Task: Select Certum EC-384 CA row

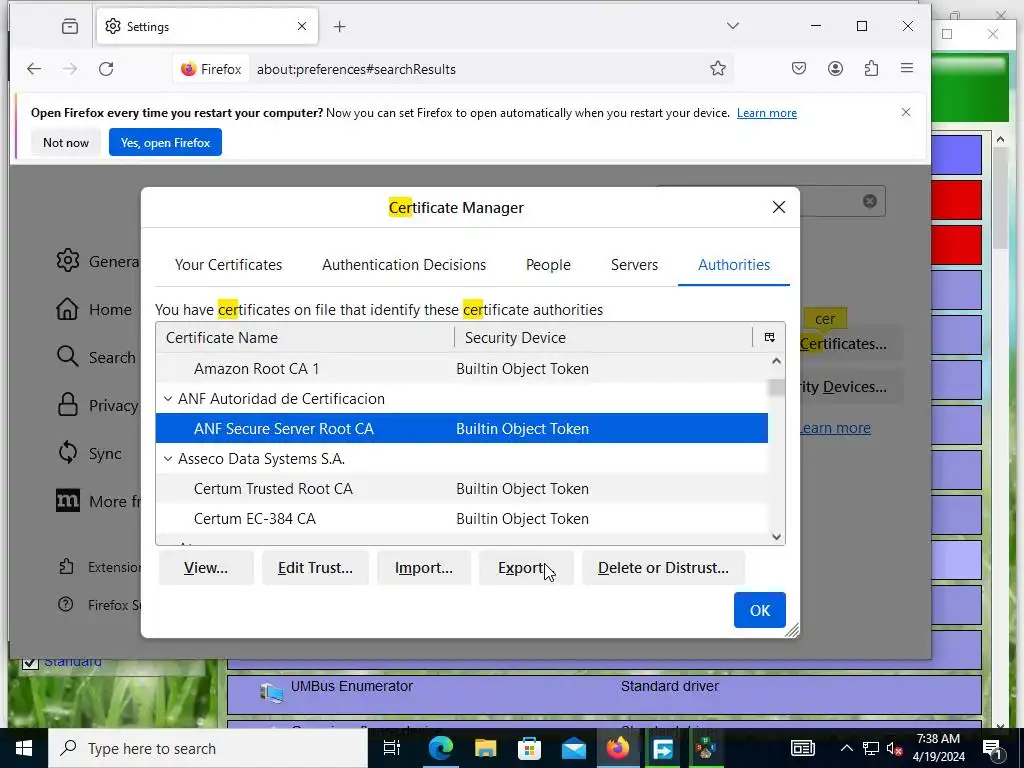Action: coord(462,519)
